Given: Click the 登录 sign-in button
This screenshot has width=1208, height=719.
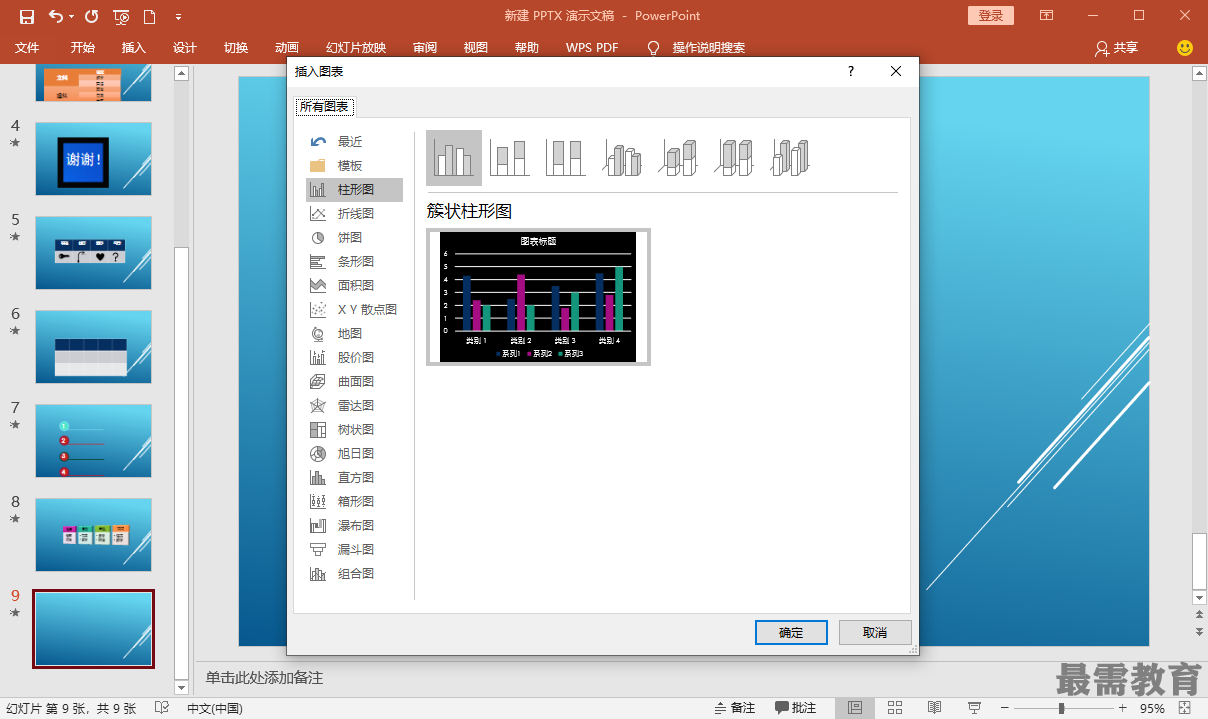Looking at the screenshot, I should (991, 16).
